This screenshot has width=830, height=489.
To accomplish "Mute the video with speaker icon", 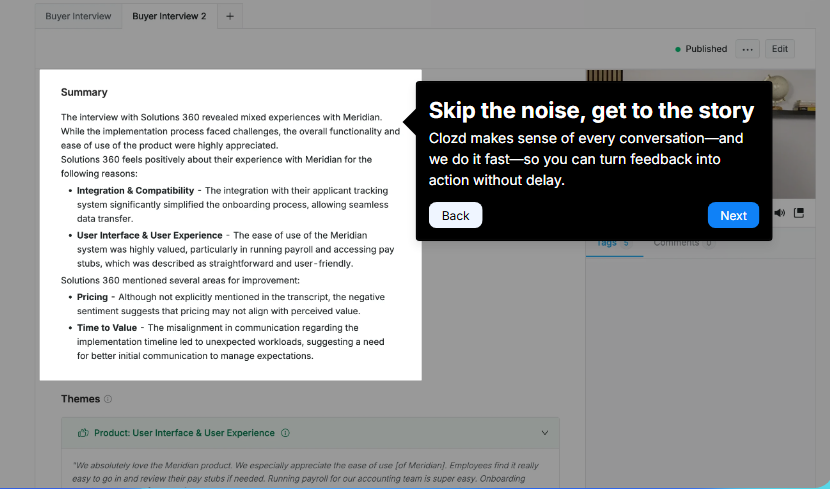I will (x=780, y=213).
